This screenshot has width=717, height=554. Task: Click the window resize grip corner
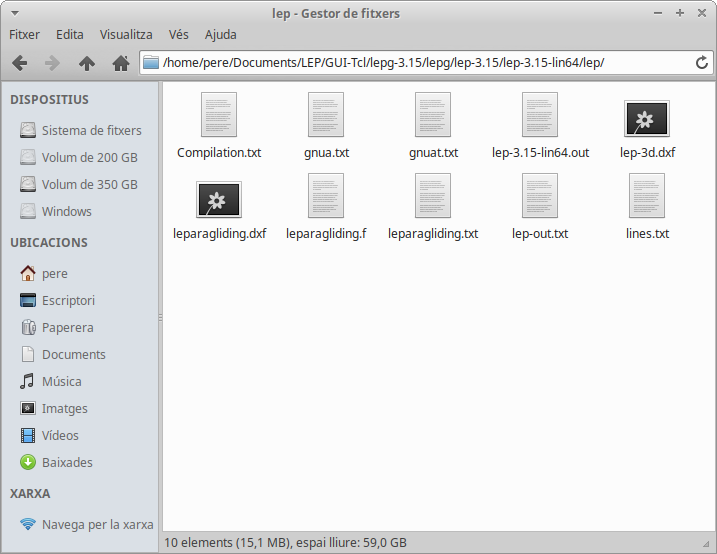[x=706, y=543]
